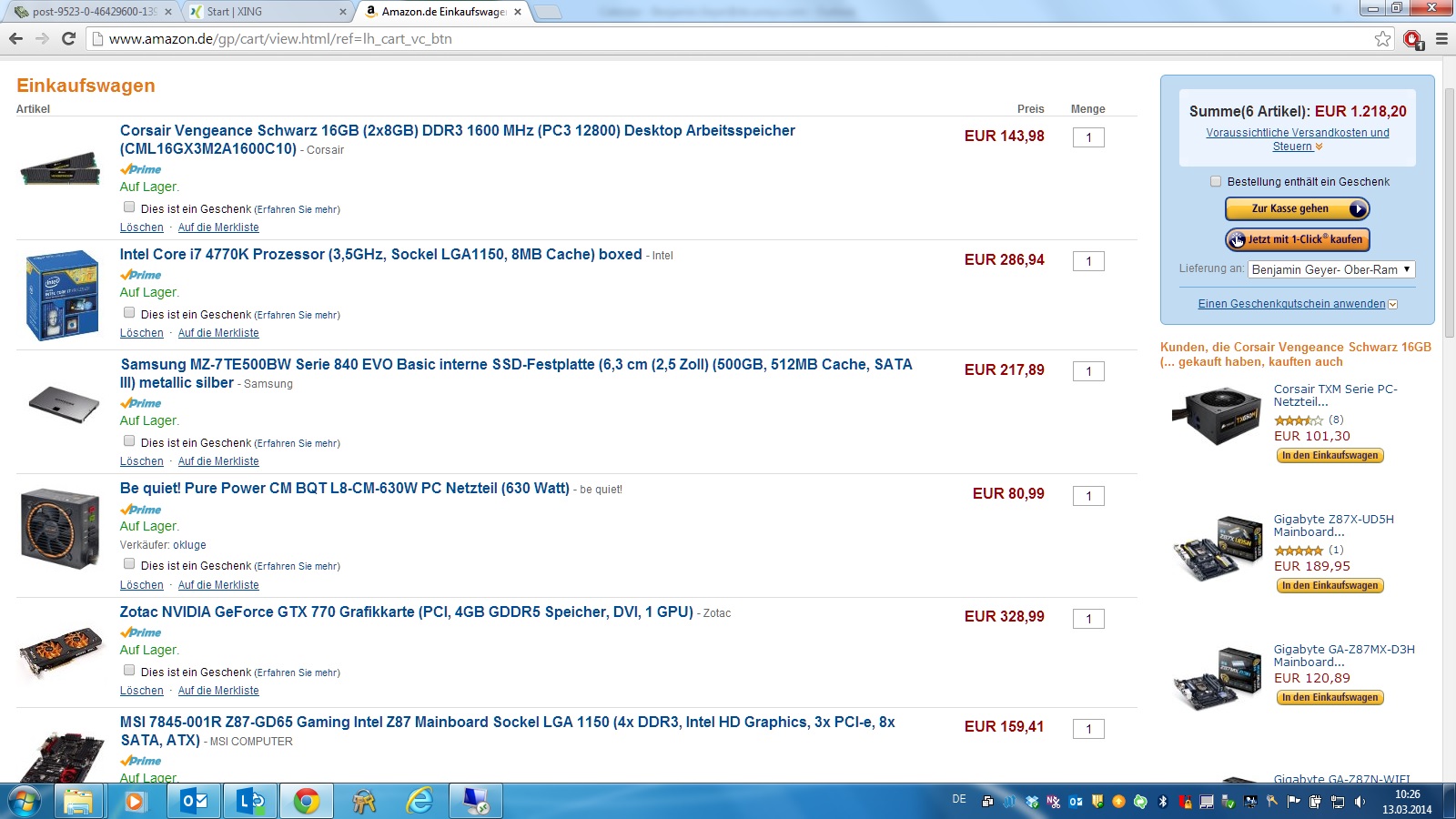Open Lync from the taskbar
The image size is (1456, 819).
(x=250, y=802)
